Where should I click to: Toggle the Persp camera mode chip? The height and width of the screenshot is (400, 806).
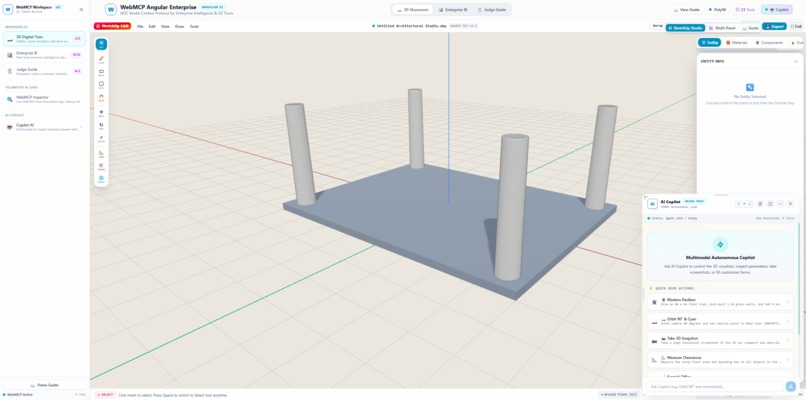tap(657, 26)
